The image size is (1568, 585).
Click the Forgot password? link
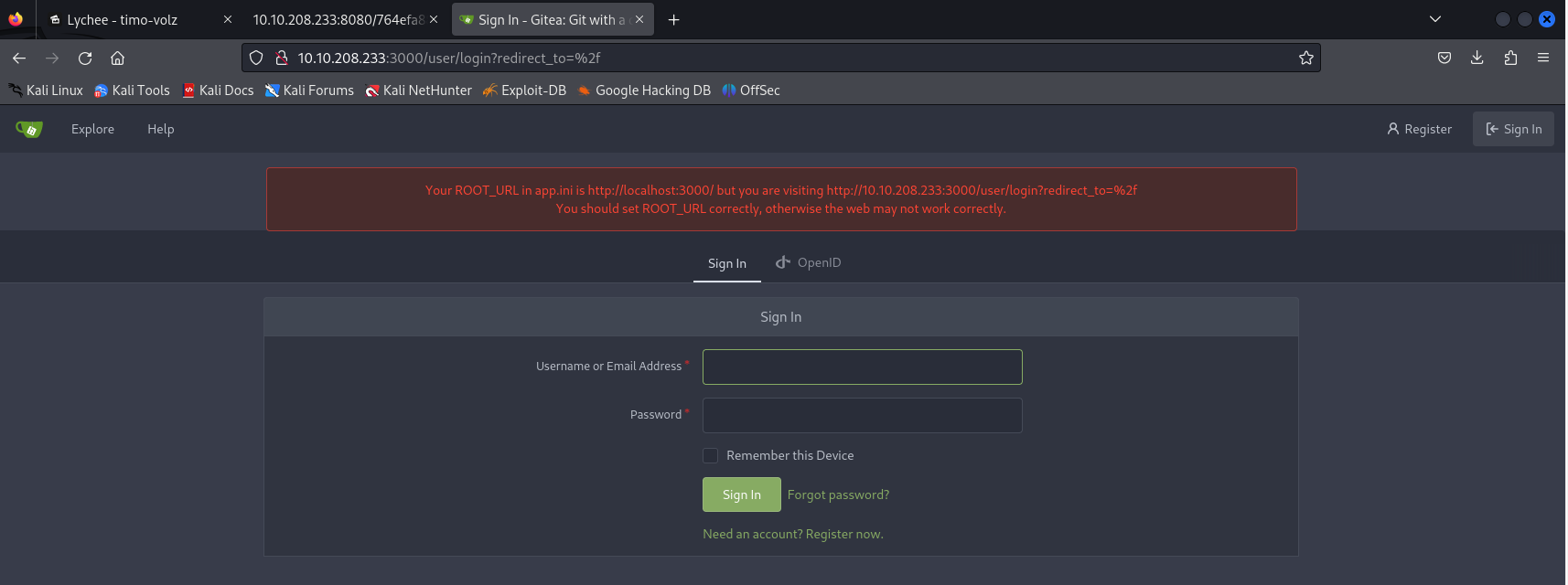(838, 495)
